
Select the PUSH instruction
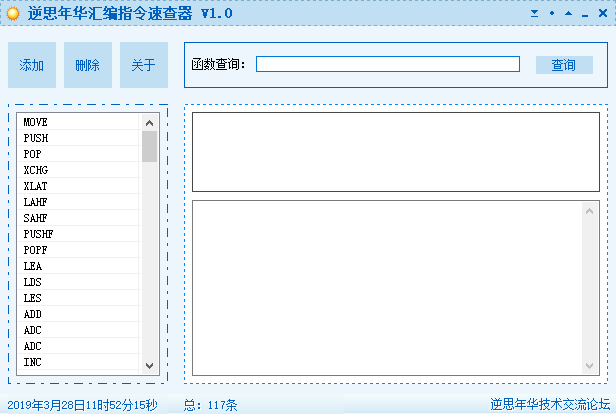[80, 138]
